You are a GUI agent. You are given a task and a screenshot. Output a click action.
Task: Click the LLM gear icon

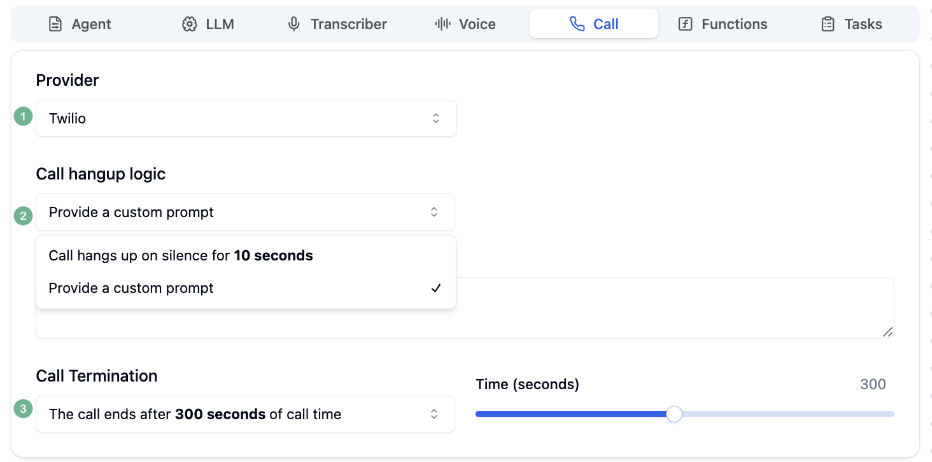tap(190, 24)
